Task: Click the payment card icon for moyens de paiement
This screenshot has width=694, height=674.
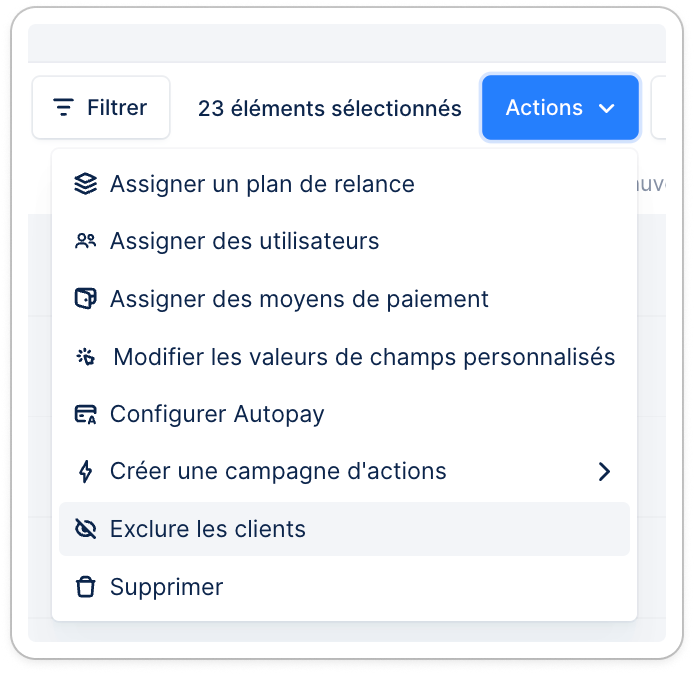Action: 85,299
